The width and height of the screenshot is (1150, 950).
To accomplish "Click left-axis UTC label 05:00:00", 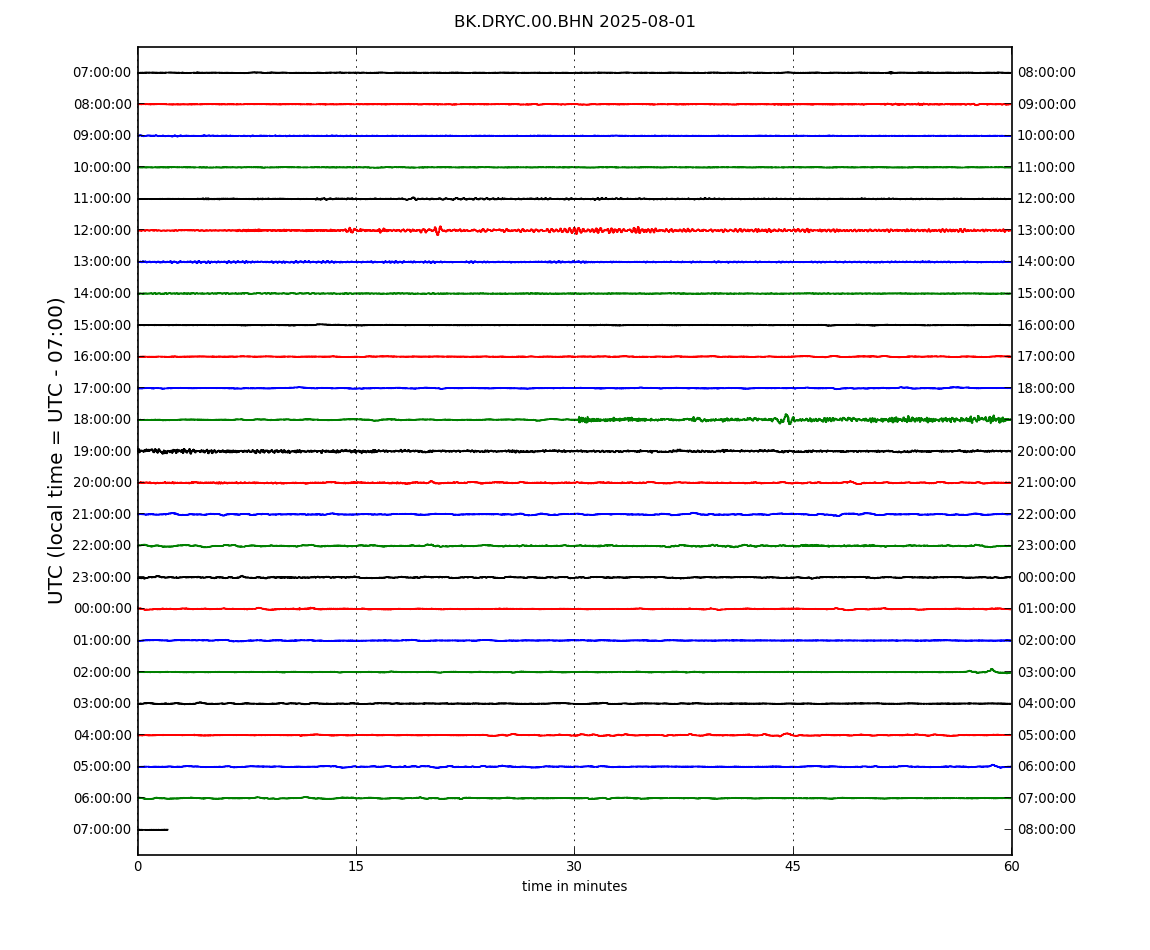I will tap(102, 767).
